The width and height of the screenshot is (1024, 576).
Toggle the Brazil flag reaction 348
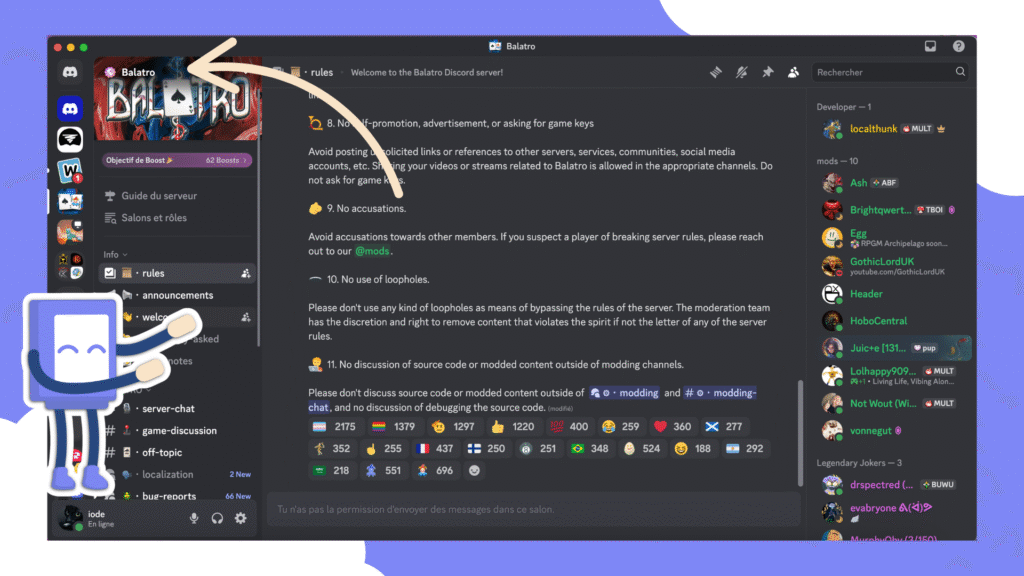pyautogui.click(x=590, y=449)
